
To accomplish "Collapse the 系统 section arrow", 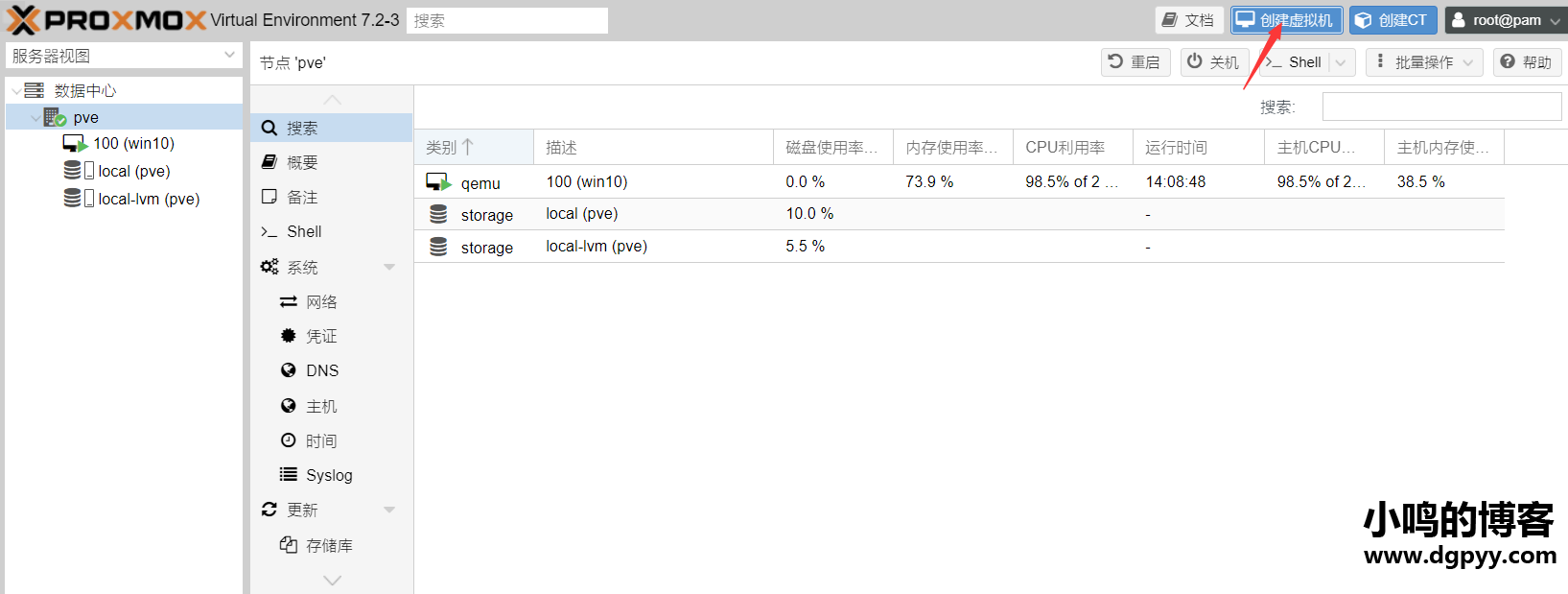I will [389, 268].
